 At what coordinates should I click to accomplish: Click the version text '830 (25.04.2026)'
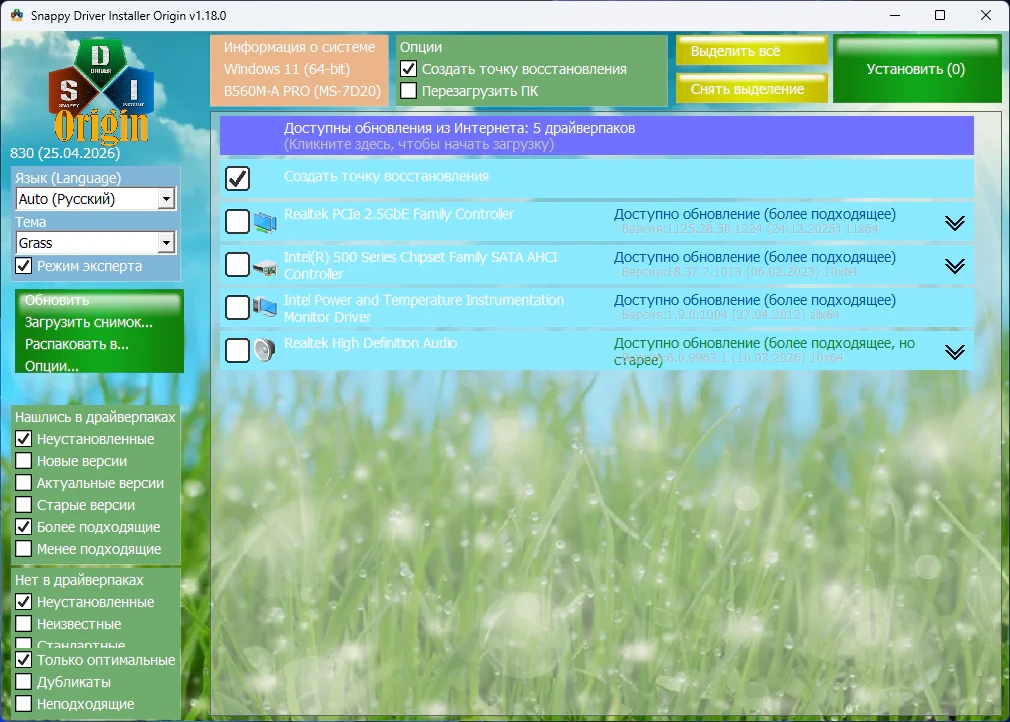click(x=65, y=153)
